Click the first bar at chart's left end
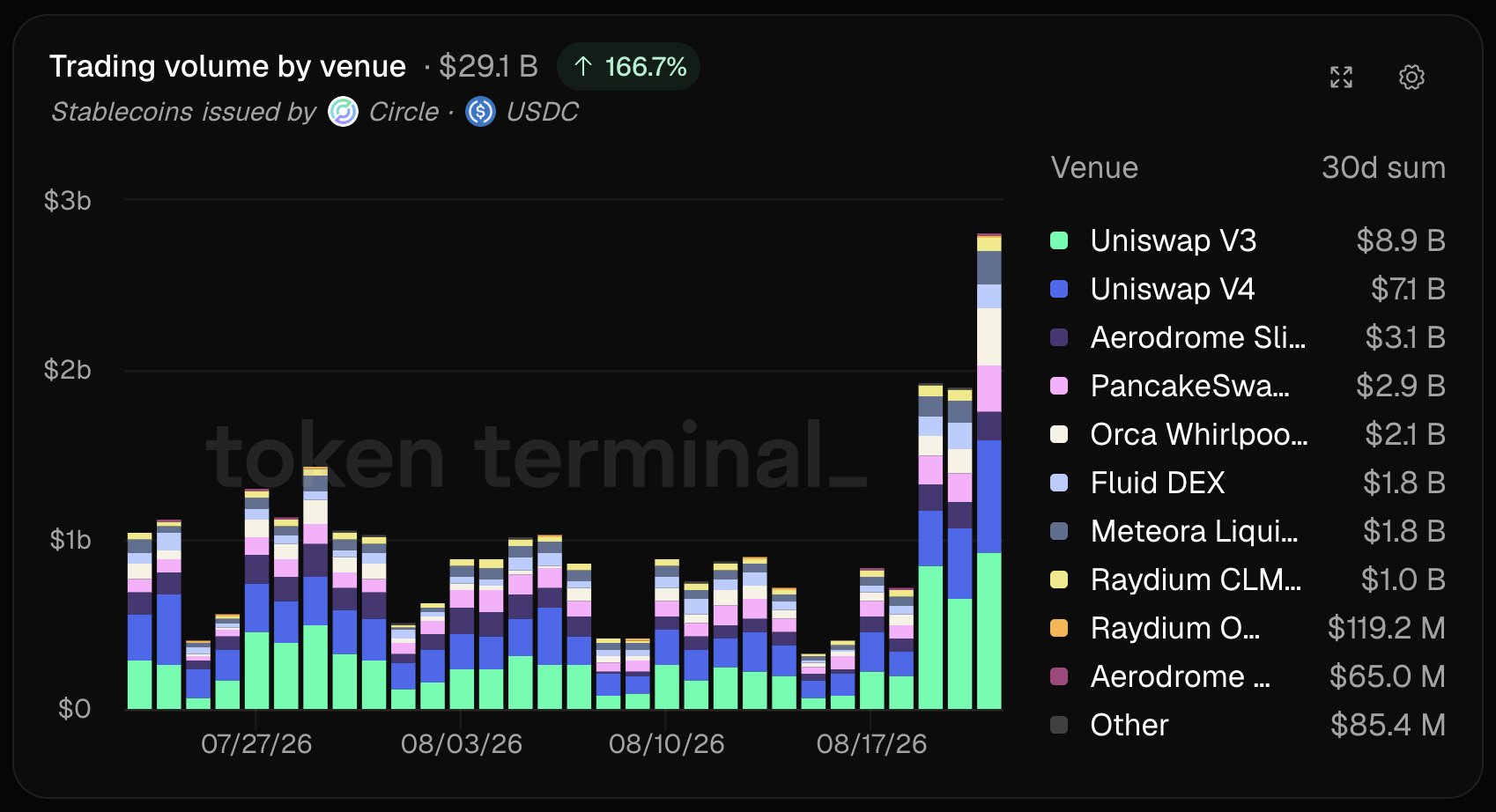The height and width of the screenshot is (812, 1496). click(139, 621)
